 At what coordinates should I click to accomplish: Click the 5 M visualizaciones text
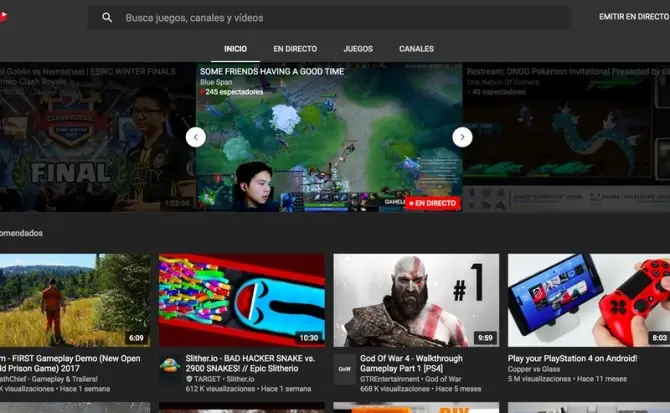pos(540,379)
